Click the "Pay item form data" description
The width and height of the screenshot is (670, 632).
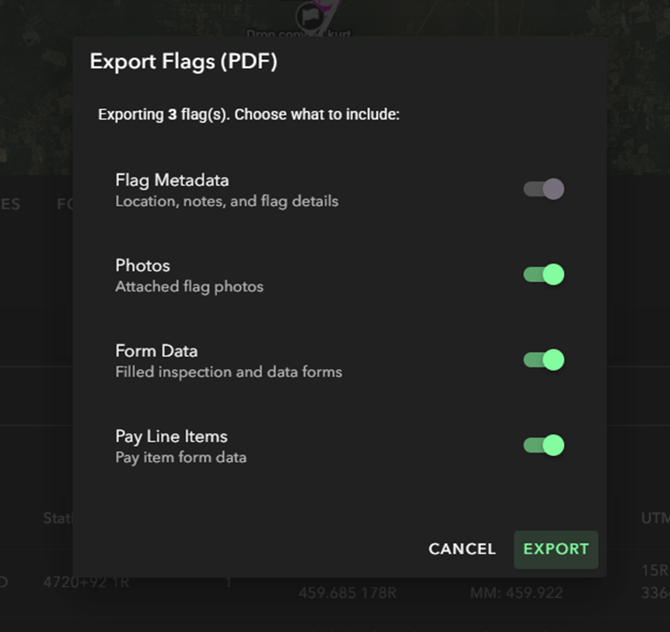(181, 458)
